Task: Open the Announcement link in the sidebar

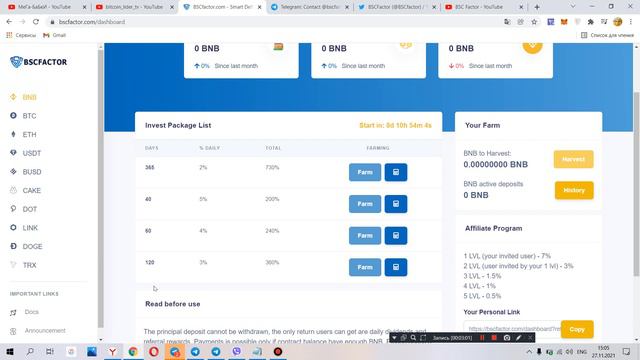Action: pyautogui.click(x=44, y=331)
